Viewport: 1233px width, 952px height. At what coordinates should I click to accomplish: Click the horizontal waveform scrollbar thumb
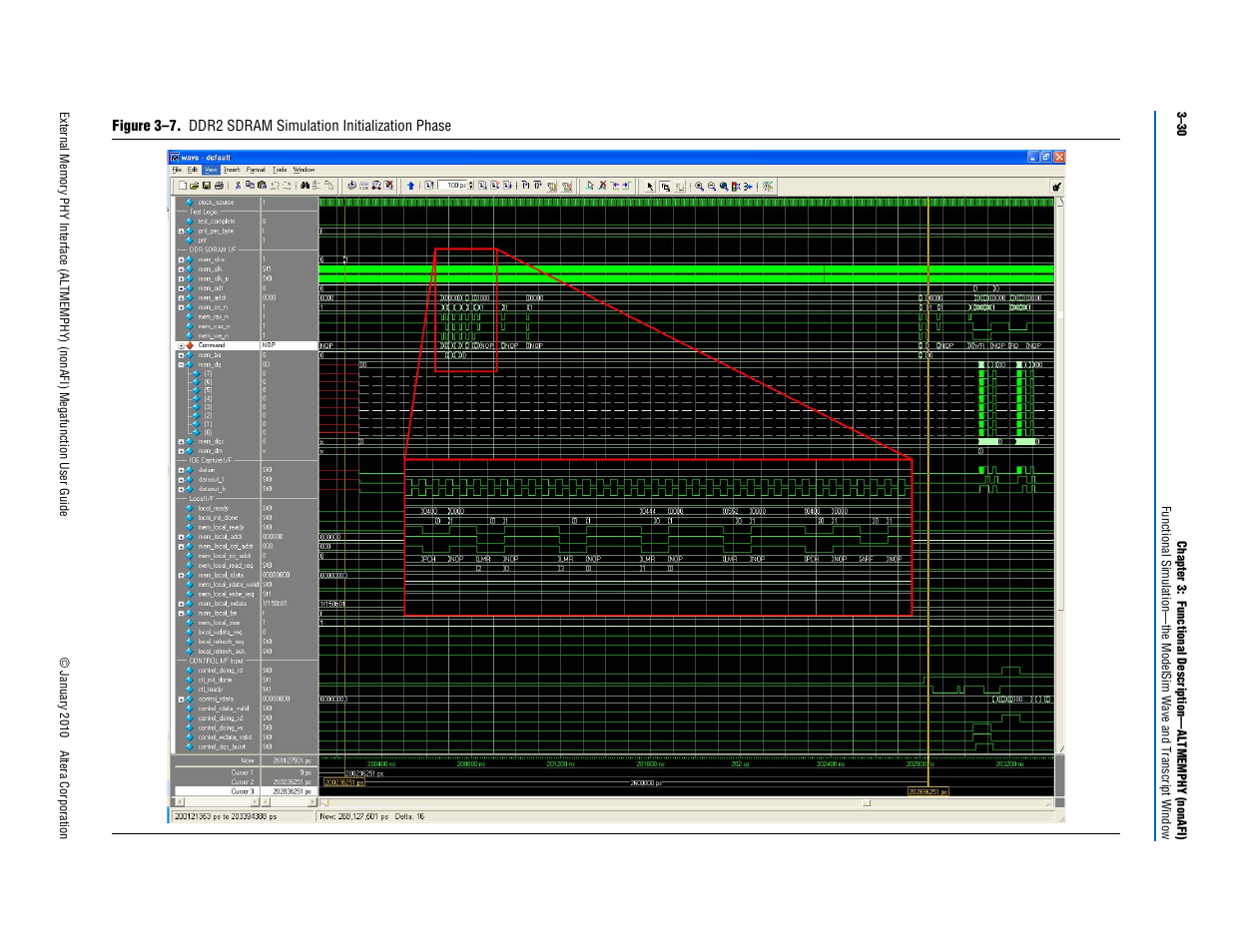click(x=866, y=802)
